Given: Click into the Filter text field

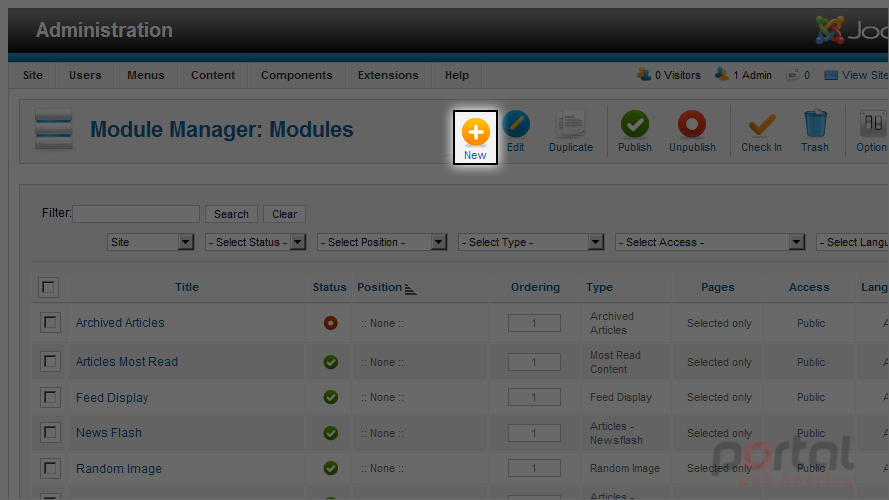Looking at the screenshot, I should coord(136,214).
